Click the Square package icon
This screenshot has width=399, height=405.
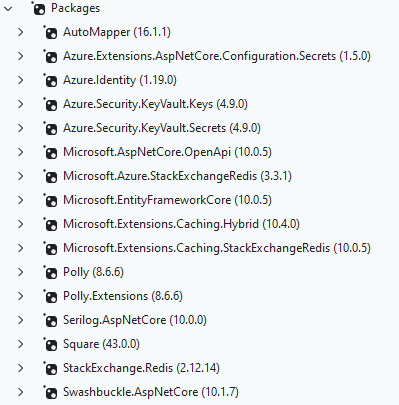pyautogui.click(x=50, y=344)
